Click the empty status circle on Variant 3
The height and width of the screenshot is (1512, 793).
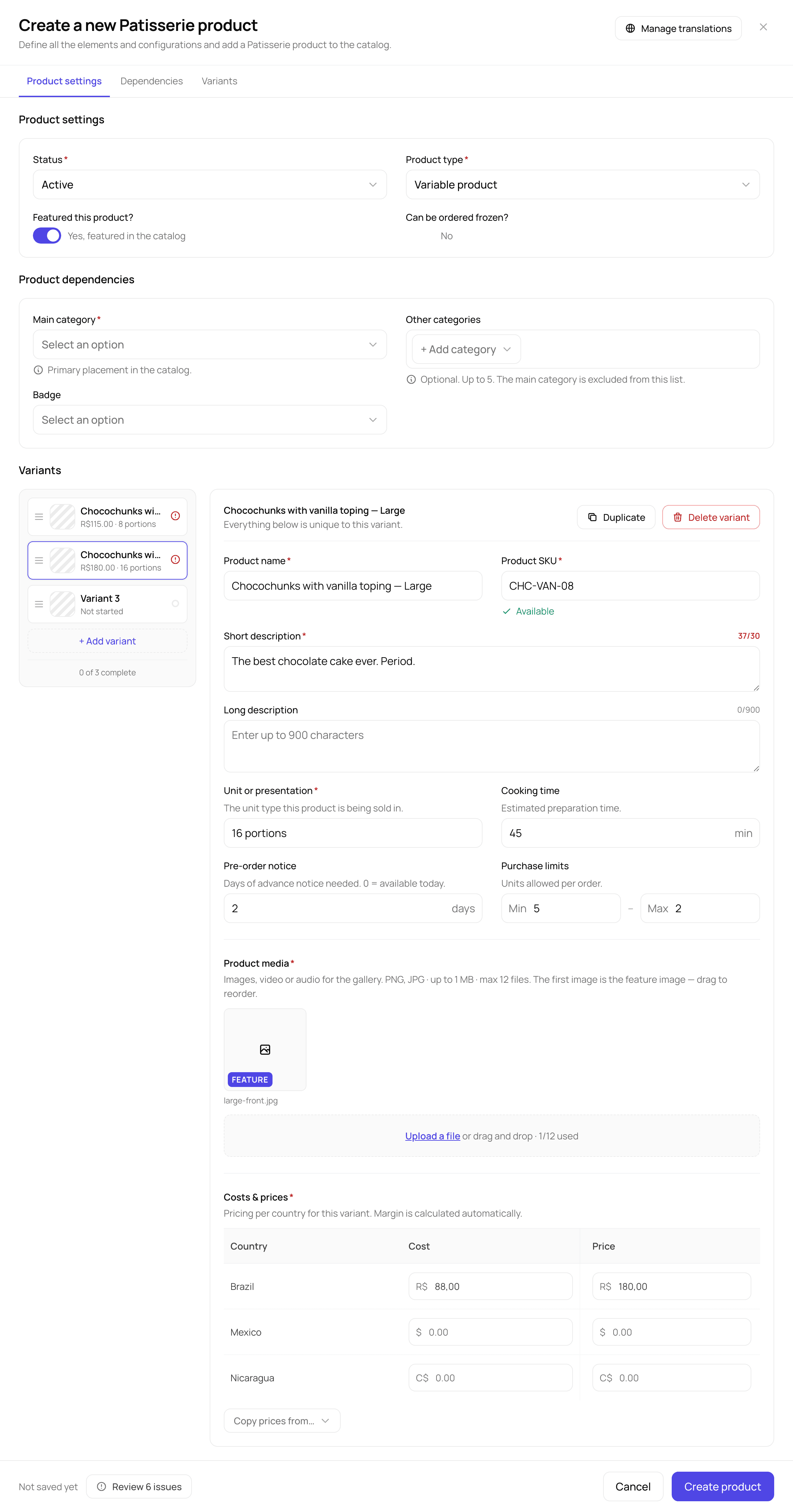[x=175, y=603]
